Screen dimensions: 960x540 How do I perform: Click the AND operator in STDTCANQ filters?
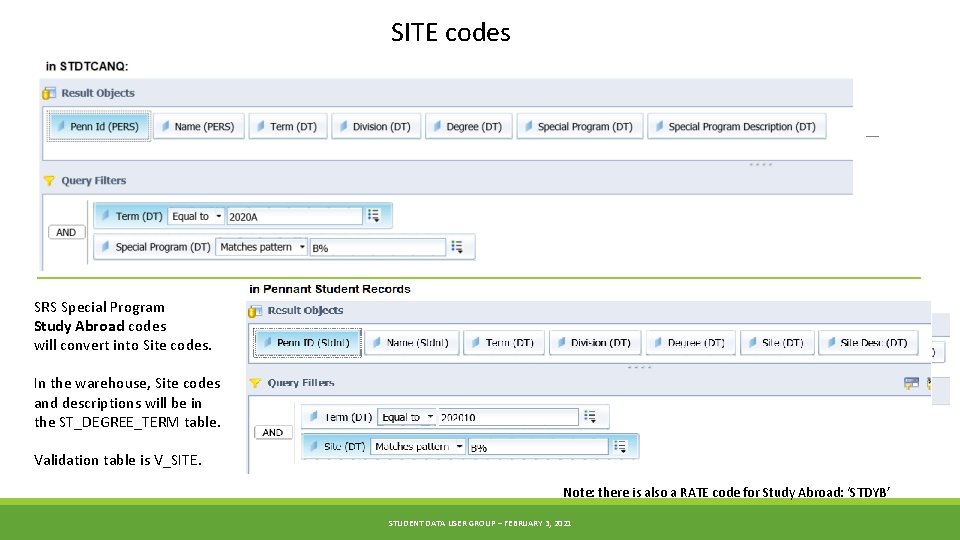[x=66, y=232]
